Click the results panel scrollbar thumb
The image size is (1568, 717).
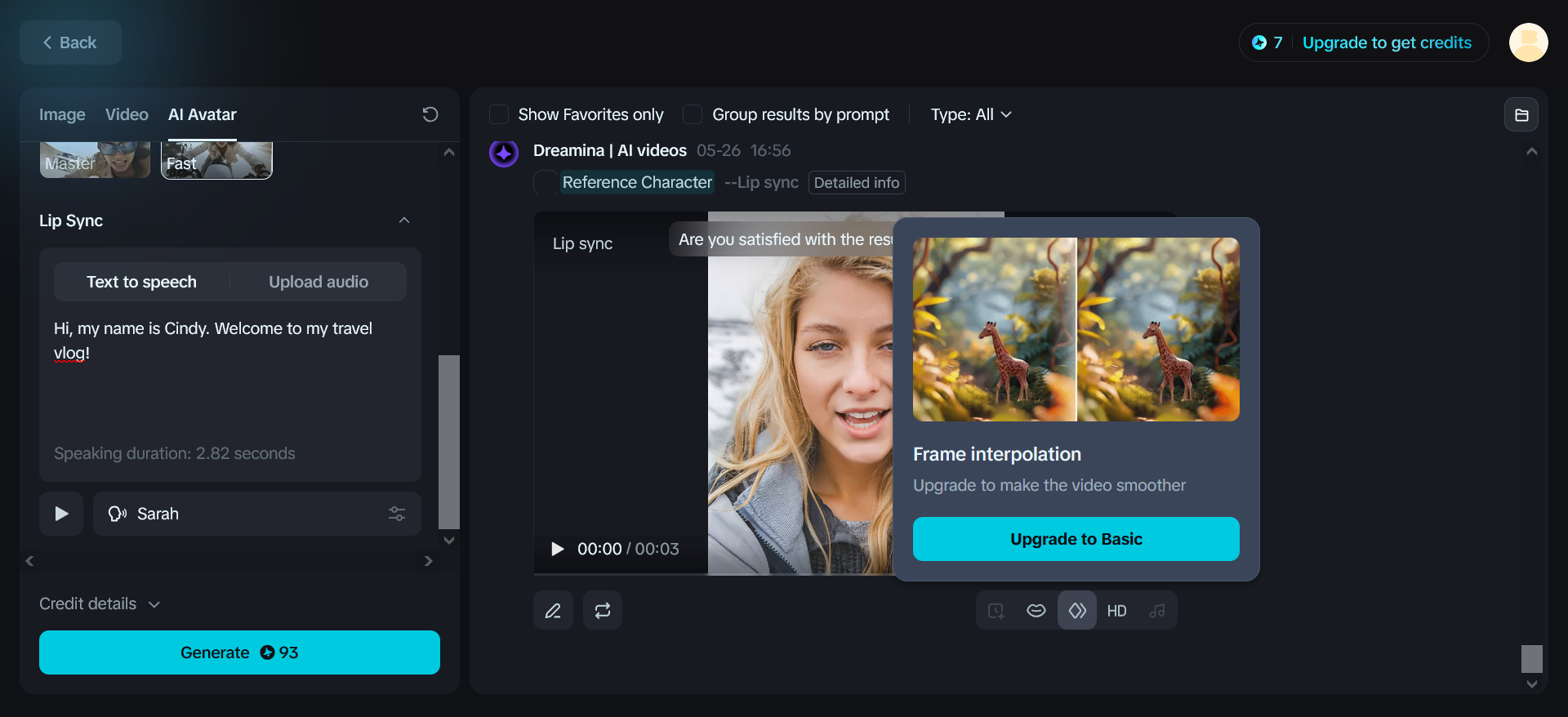pyautogui.click(x=1532, y=659)
